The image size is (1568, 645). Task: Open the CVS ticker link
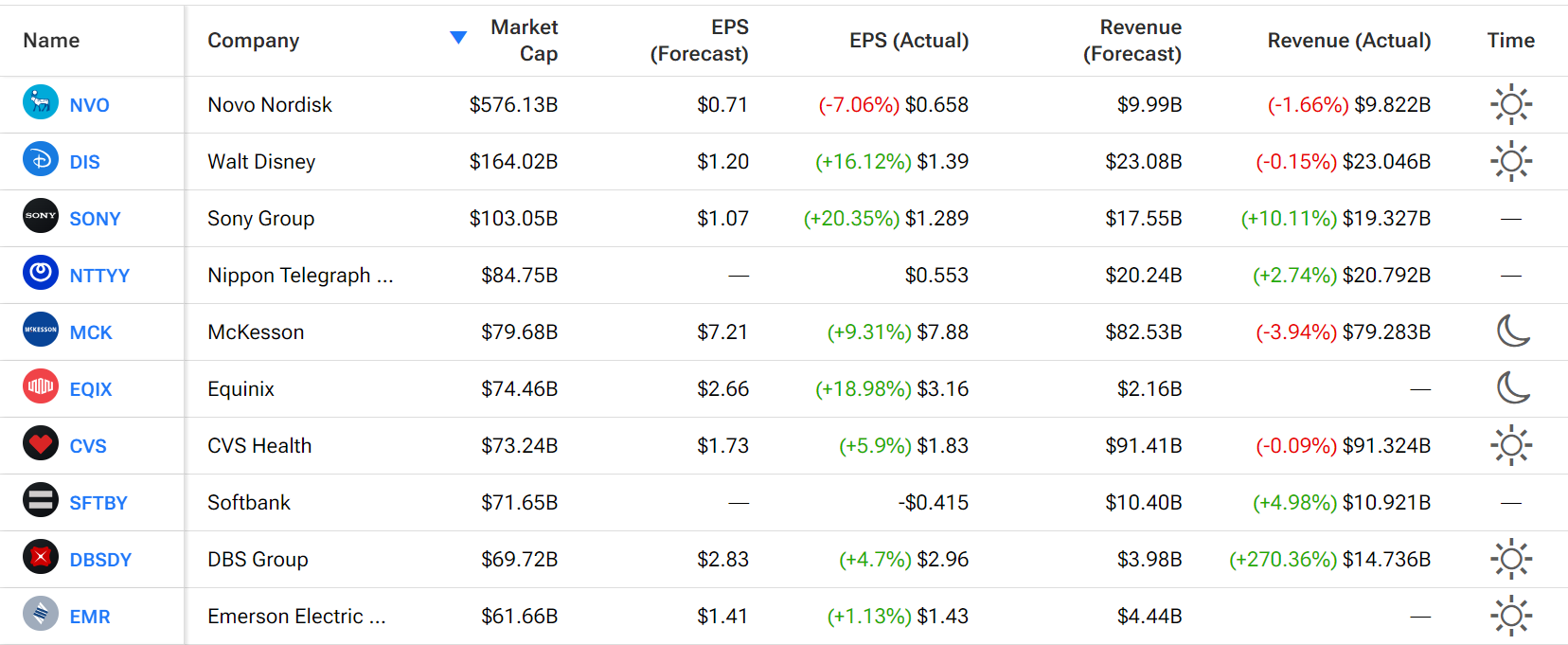click(88, 446)
